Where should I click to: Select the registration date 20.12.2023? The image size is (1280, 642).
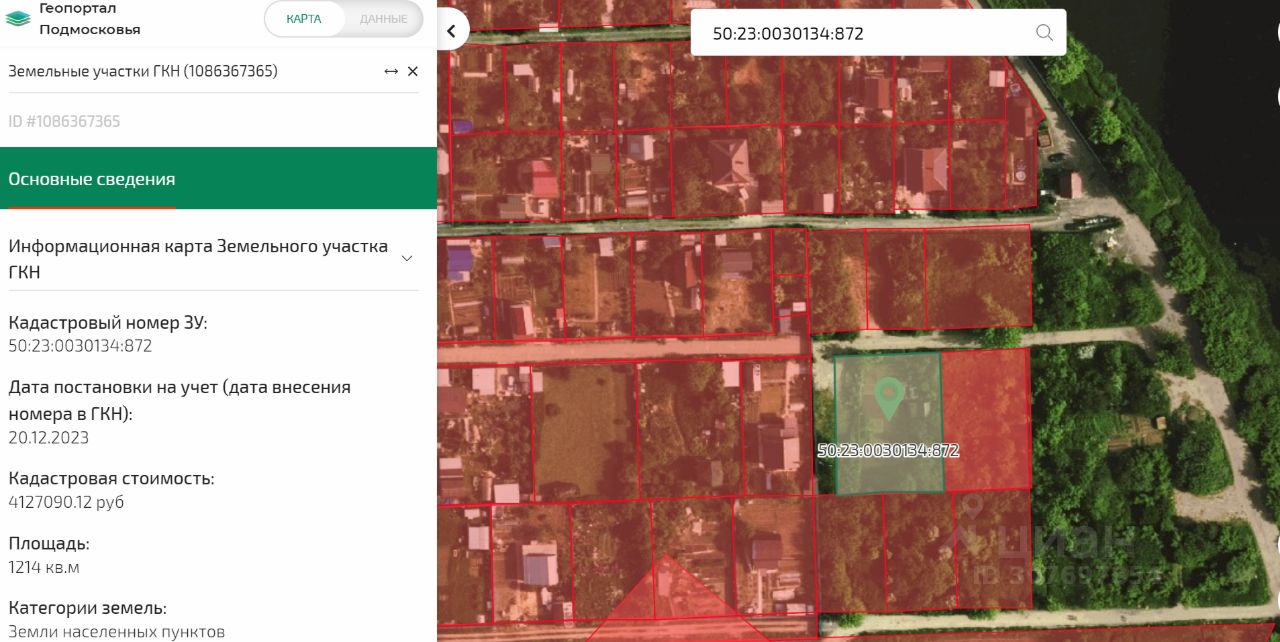[49, 438]
